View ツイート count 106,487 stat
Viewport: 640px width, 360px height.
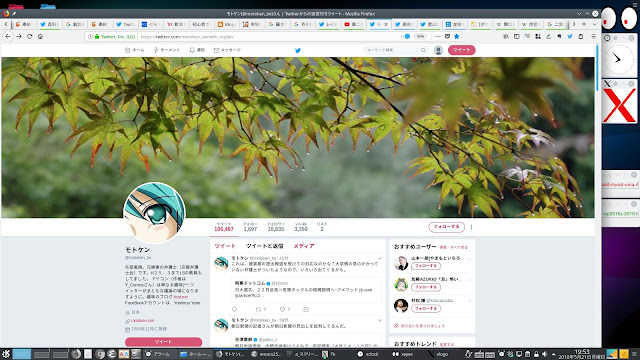(x=224, y=227)
